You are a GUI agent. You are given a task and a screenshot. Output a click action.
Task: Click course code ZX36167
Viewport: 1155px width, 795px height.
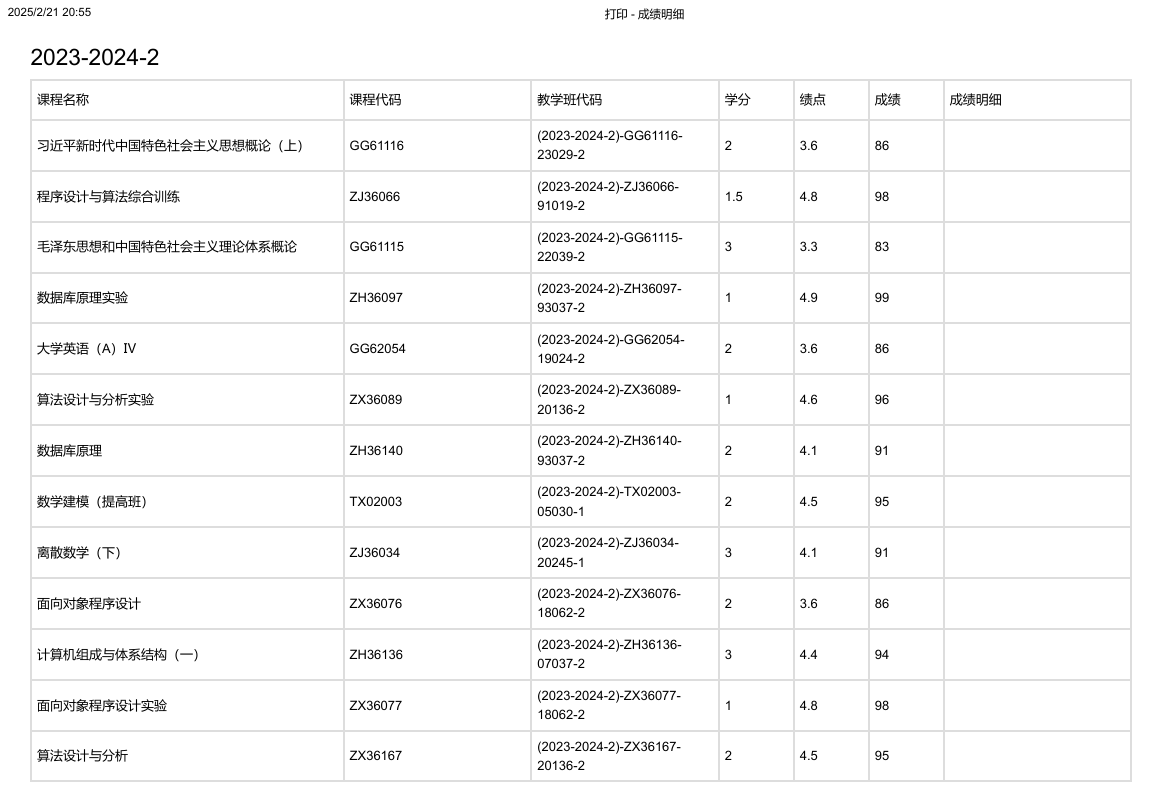pyautogui.click(x=376, y=755)
